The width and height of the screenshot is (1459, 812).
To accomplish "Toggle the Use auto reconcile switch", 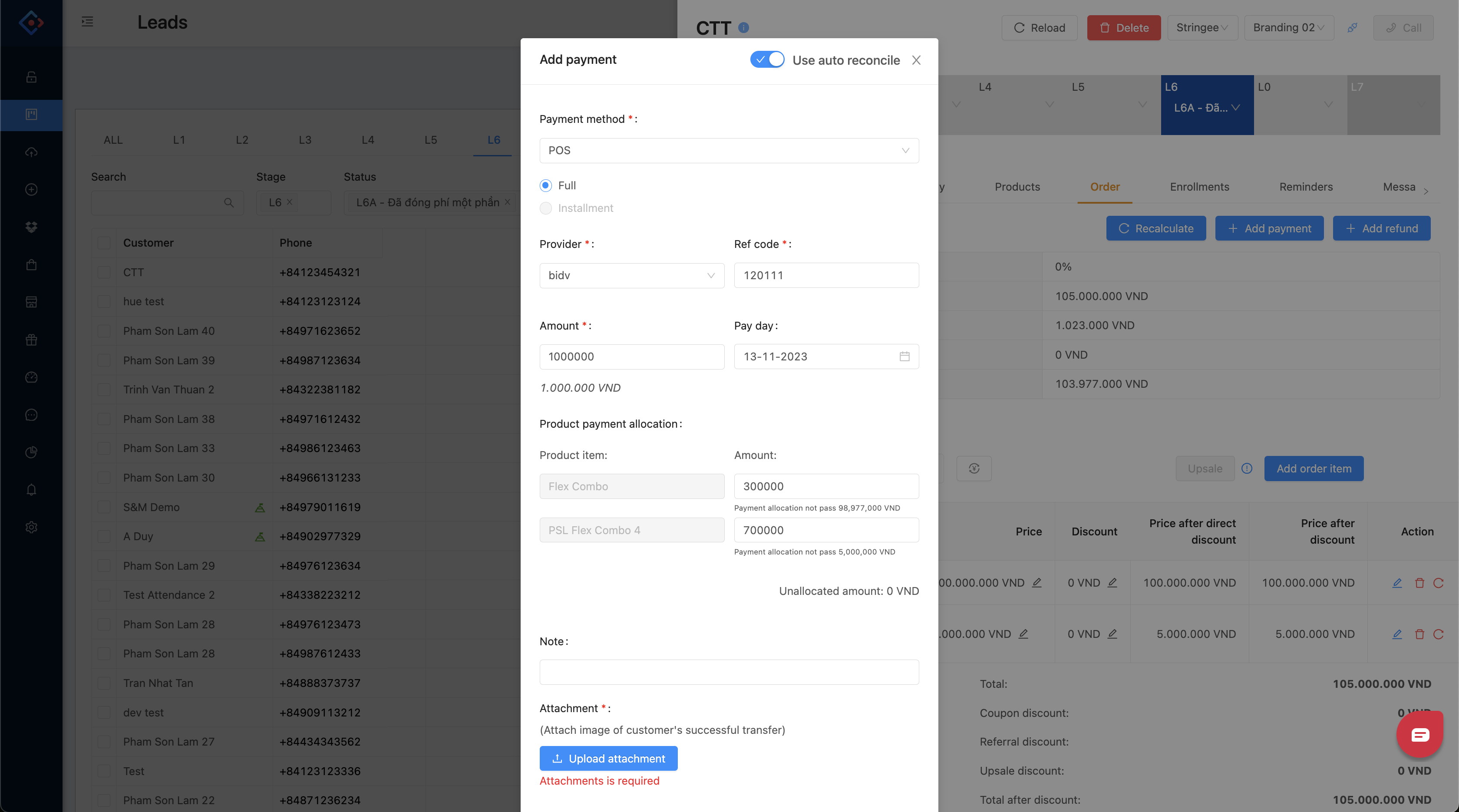I will click(x=767, y=59).
